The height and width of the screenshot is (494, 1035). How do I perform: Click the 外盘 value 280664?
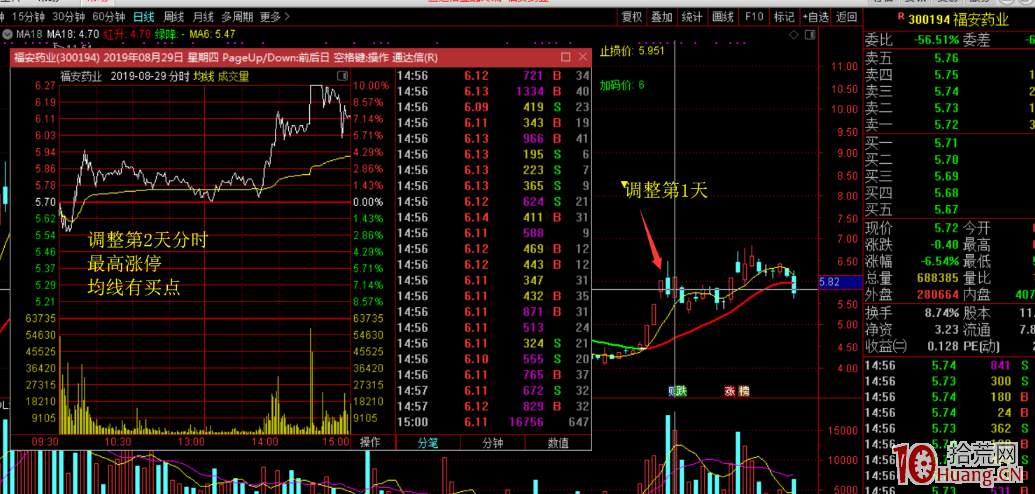tap(938, 294)
